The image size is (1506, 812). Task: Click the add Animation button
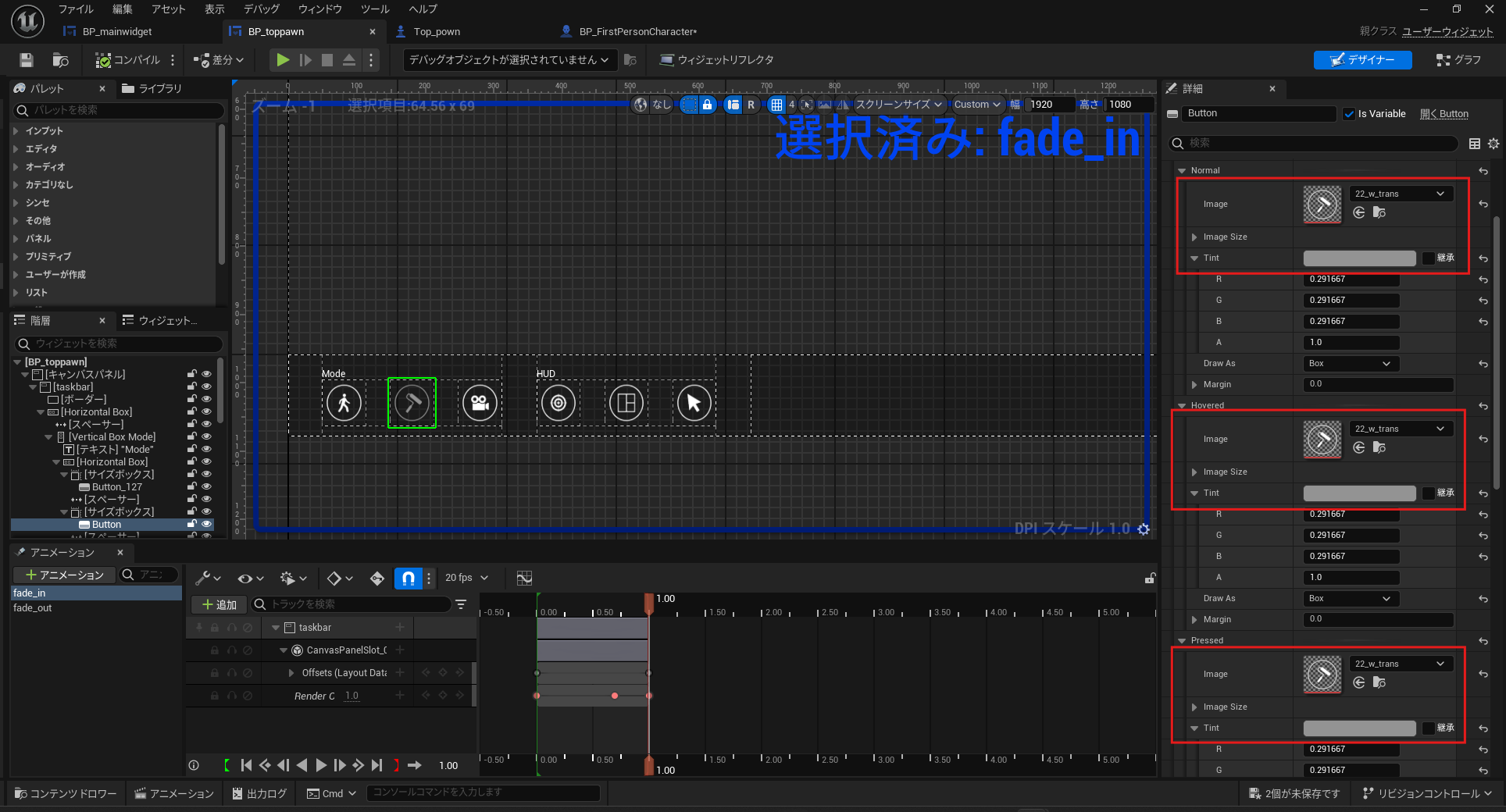[x=64, y=575]
